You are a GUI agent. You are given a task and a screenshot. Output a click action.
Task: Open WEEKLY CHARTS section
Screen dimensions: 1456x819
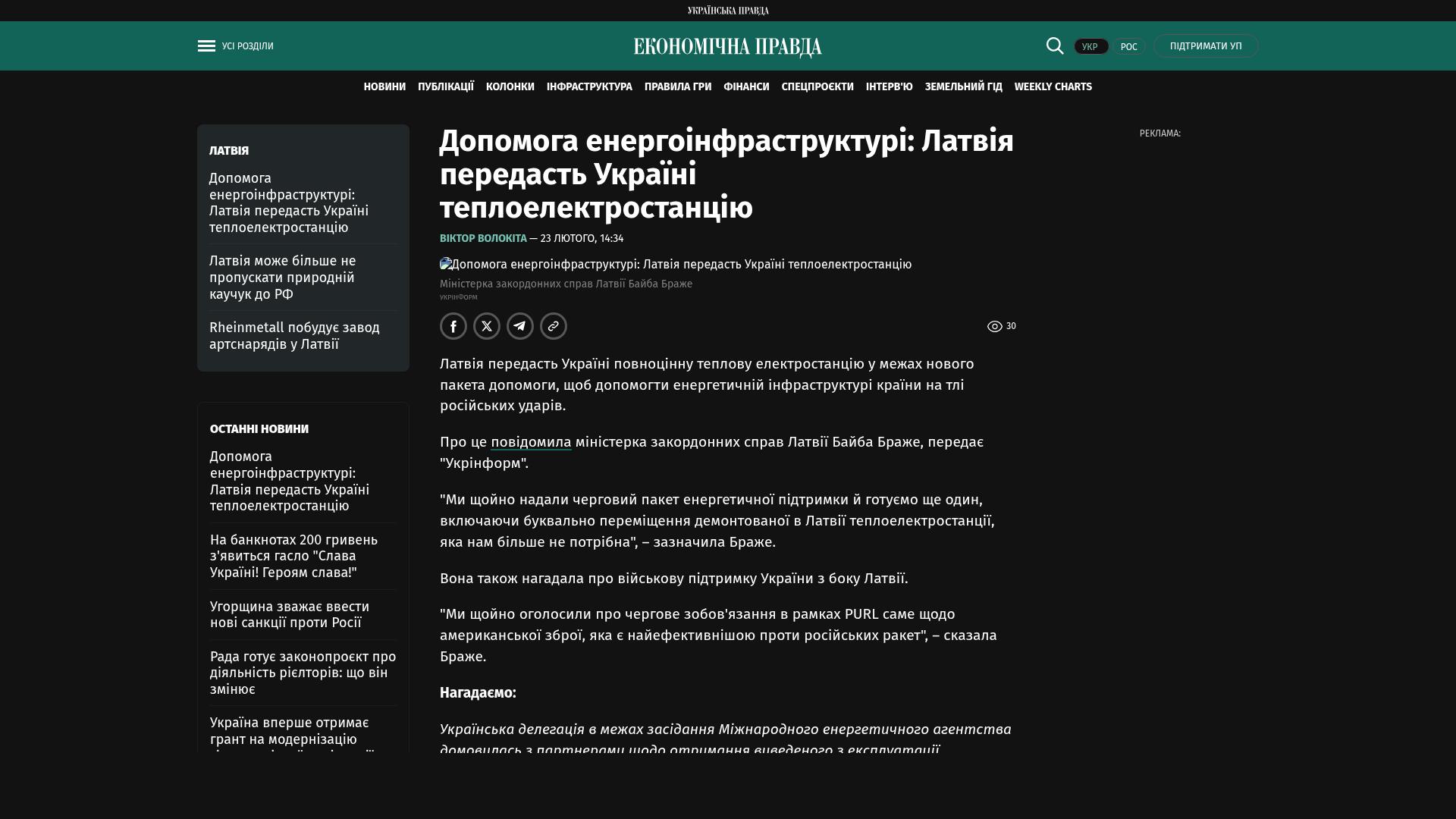1053,87
